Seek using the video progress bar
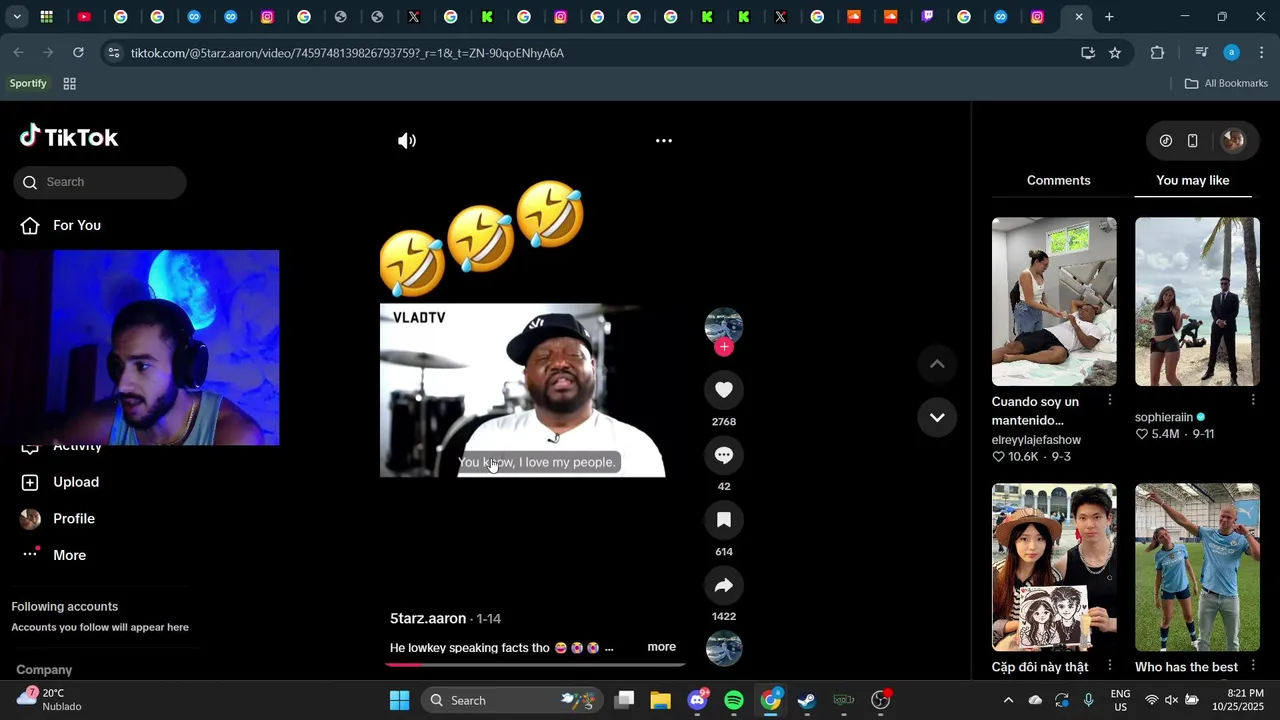1280x720 pixels. coord(535,663)
